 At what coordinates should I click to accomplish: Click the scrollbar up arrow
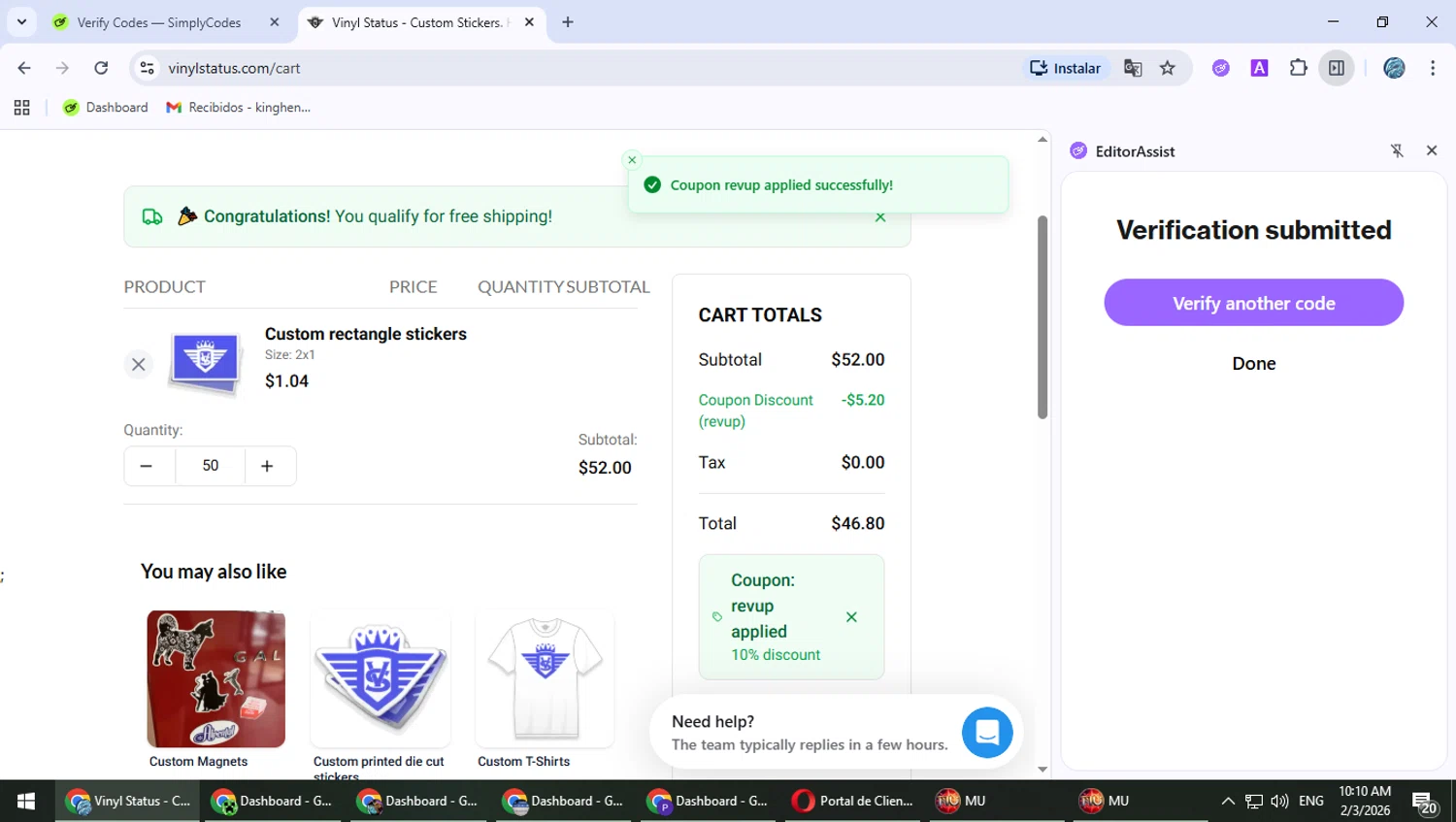(x=1042, y=139)
